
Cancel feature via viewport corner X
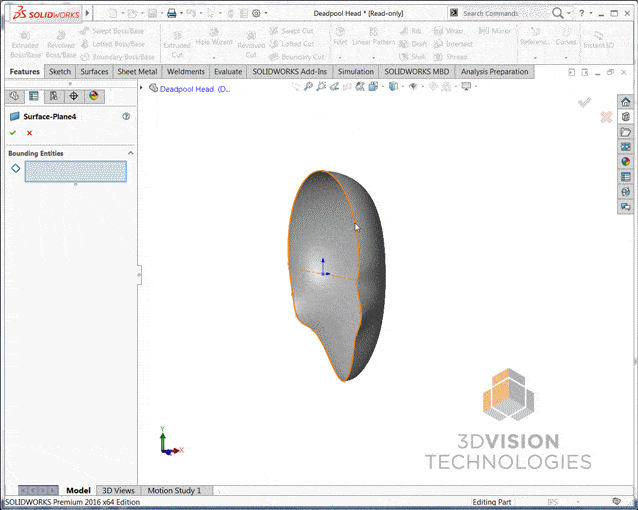606,117
